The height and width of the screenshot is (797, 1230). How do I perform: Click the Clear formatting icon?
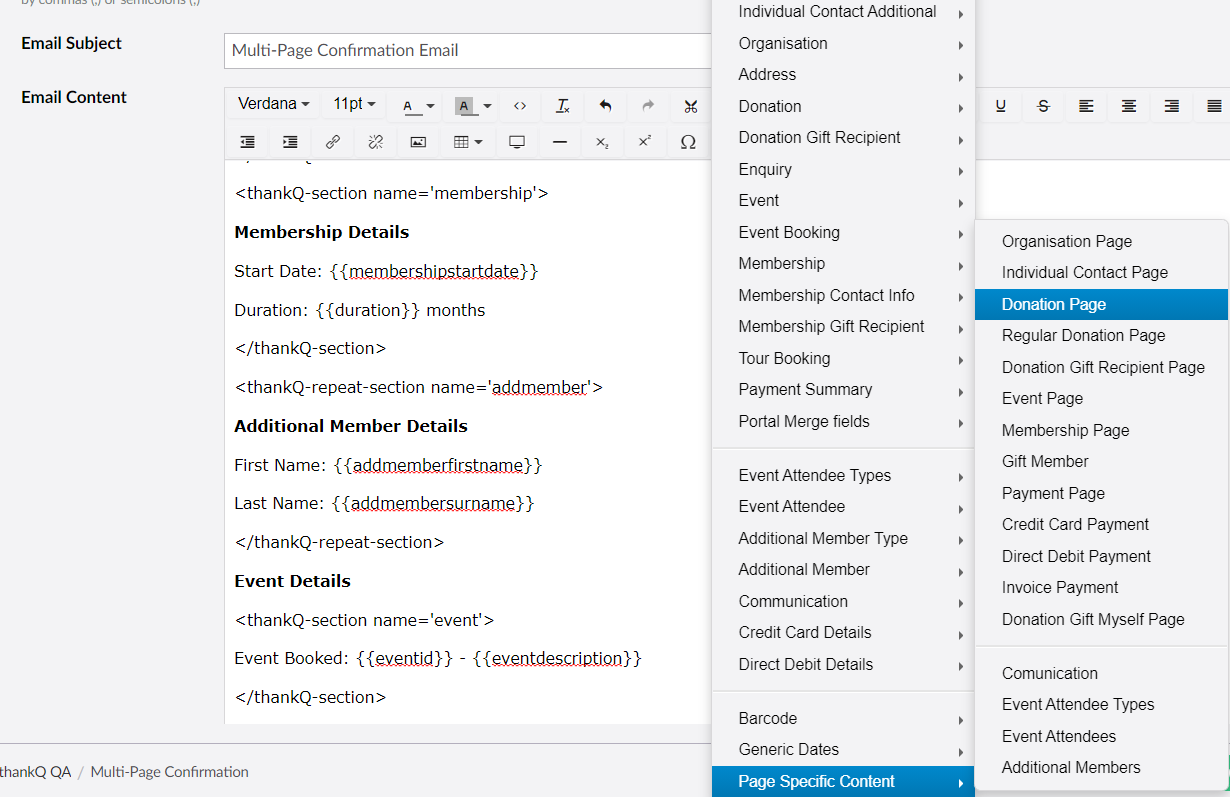point(562,105)
